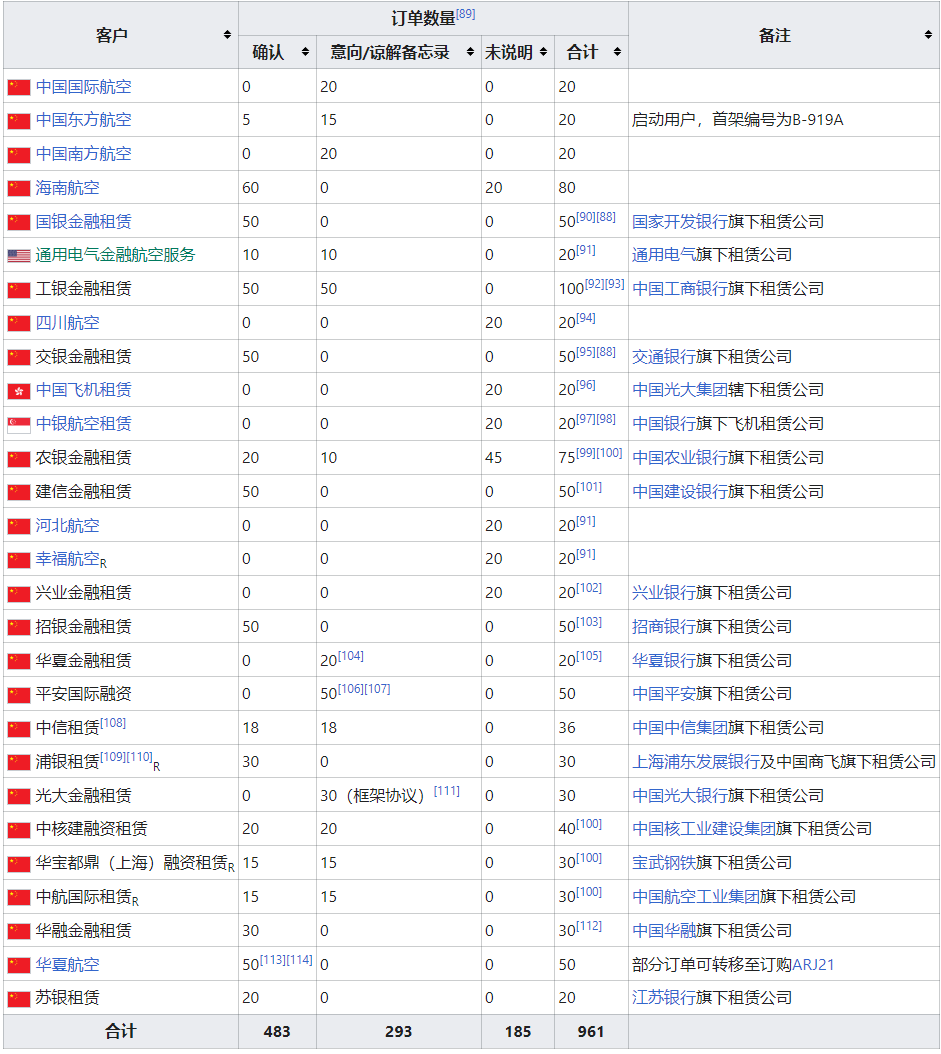This screenshot has height=1054, width=941.
Task: Follow the 通用电气 link in 备注 column
Action: coord(663,255)
